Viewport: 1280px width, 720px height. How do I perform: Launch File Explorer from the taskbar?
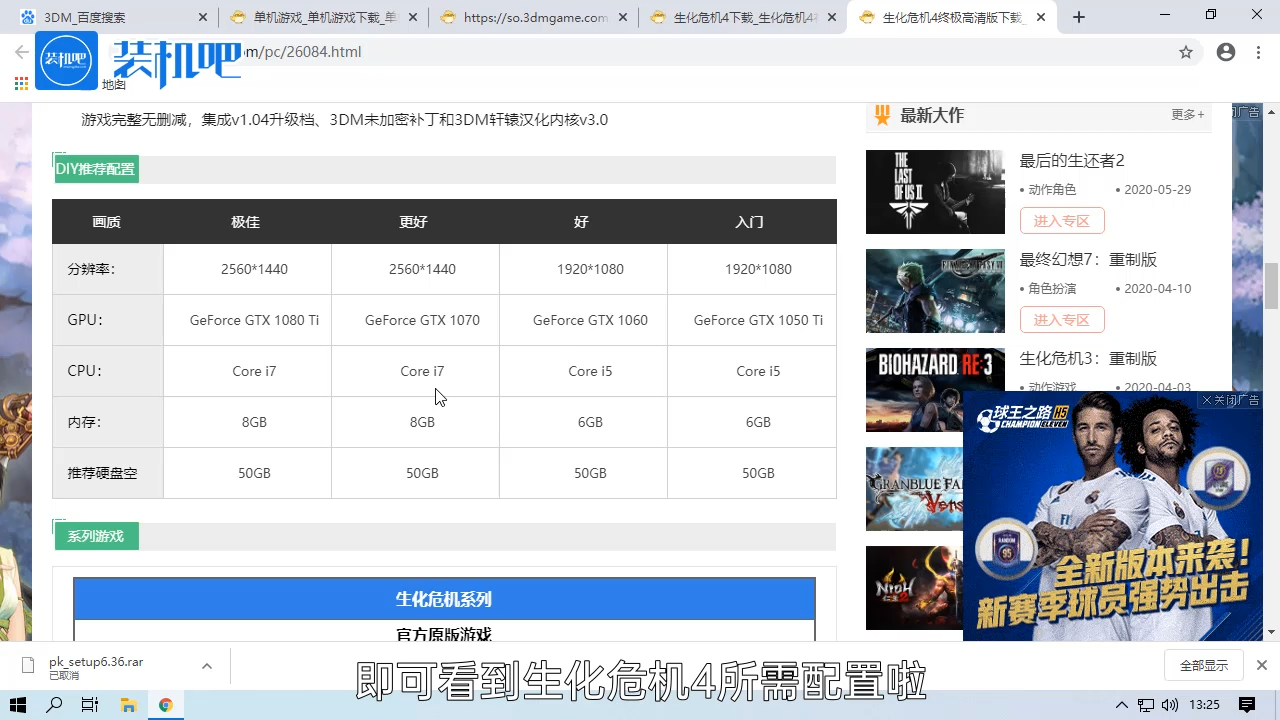128,705
